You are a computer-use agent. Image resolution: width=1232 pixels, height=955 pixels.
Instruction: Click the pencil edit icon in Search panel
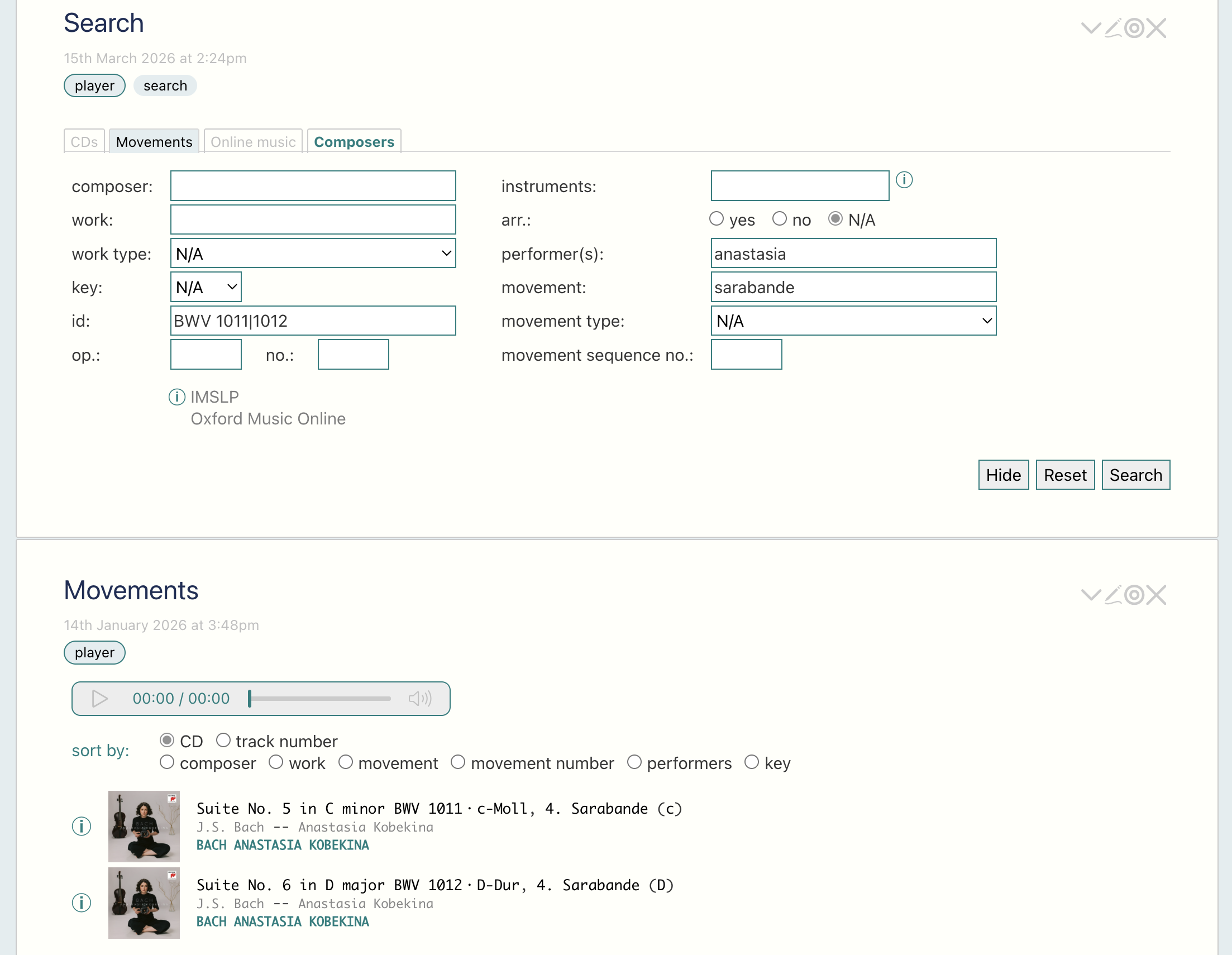[1112, 27]
